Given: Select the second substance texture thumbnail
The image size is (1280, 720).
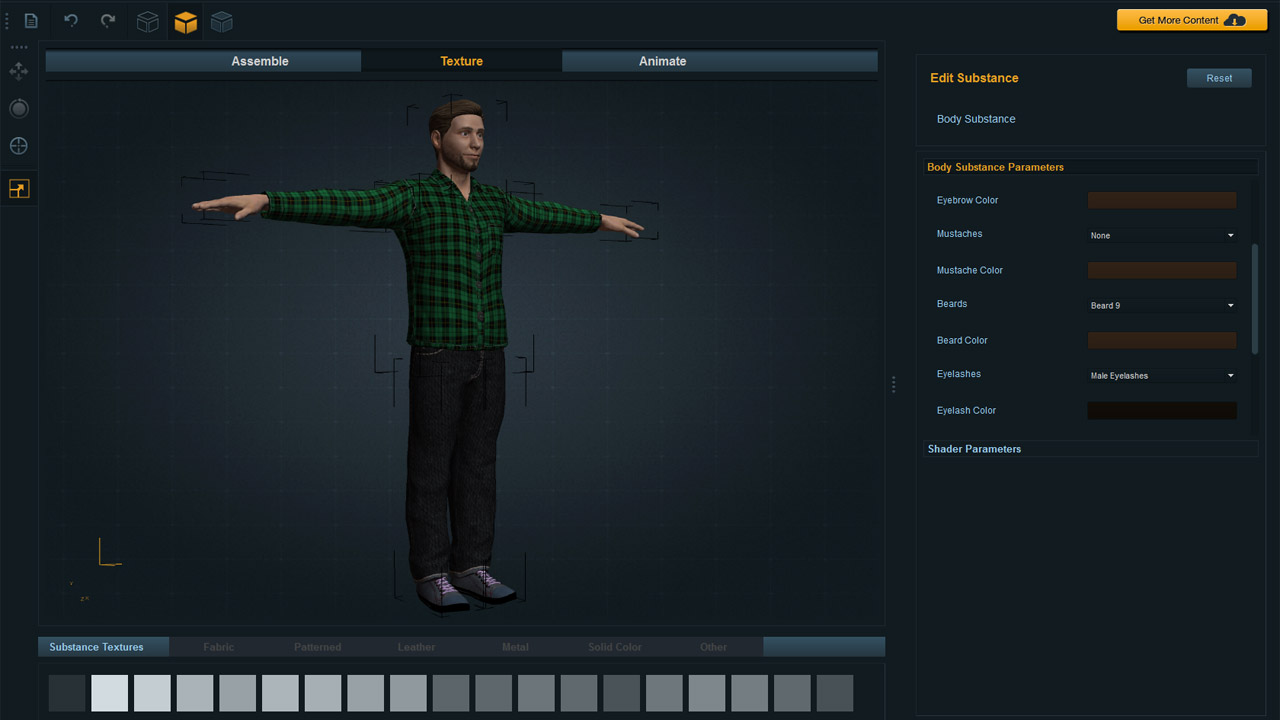Looking at the screenshot, I should [110, 693].
